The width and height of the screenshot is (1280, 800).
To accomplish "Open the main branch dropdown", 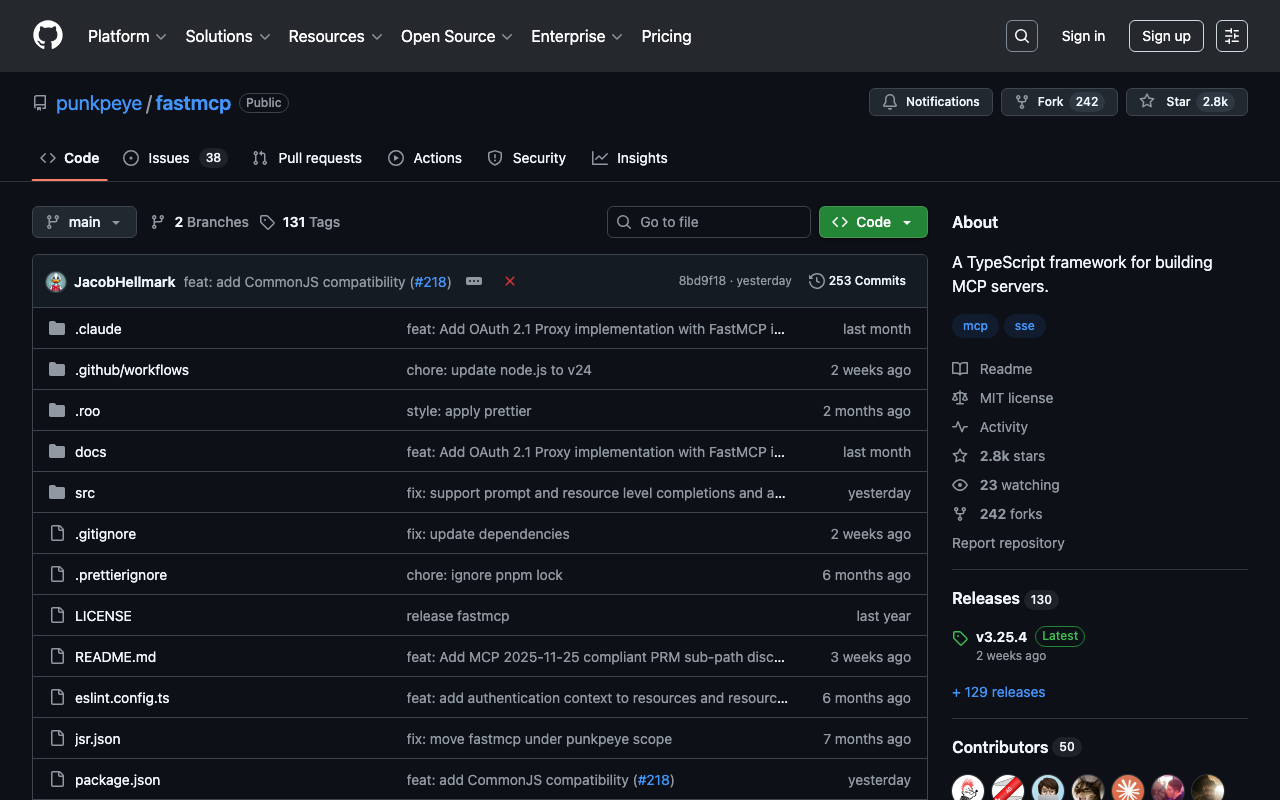I will [84, 222].
